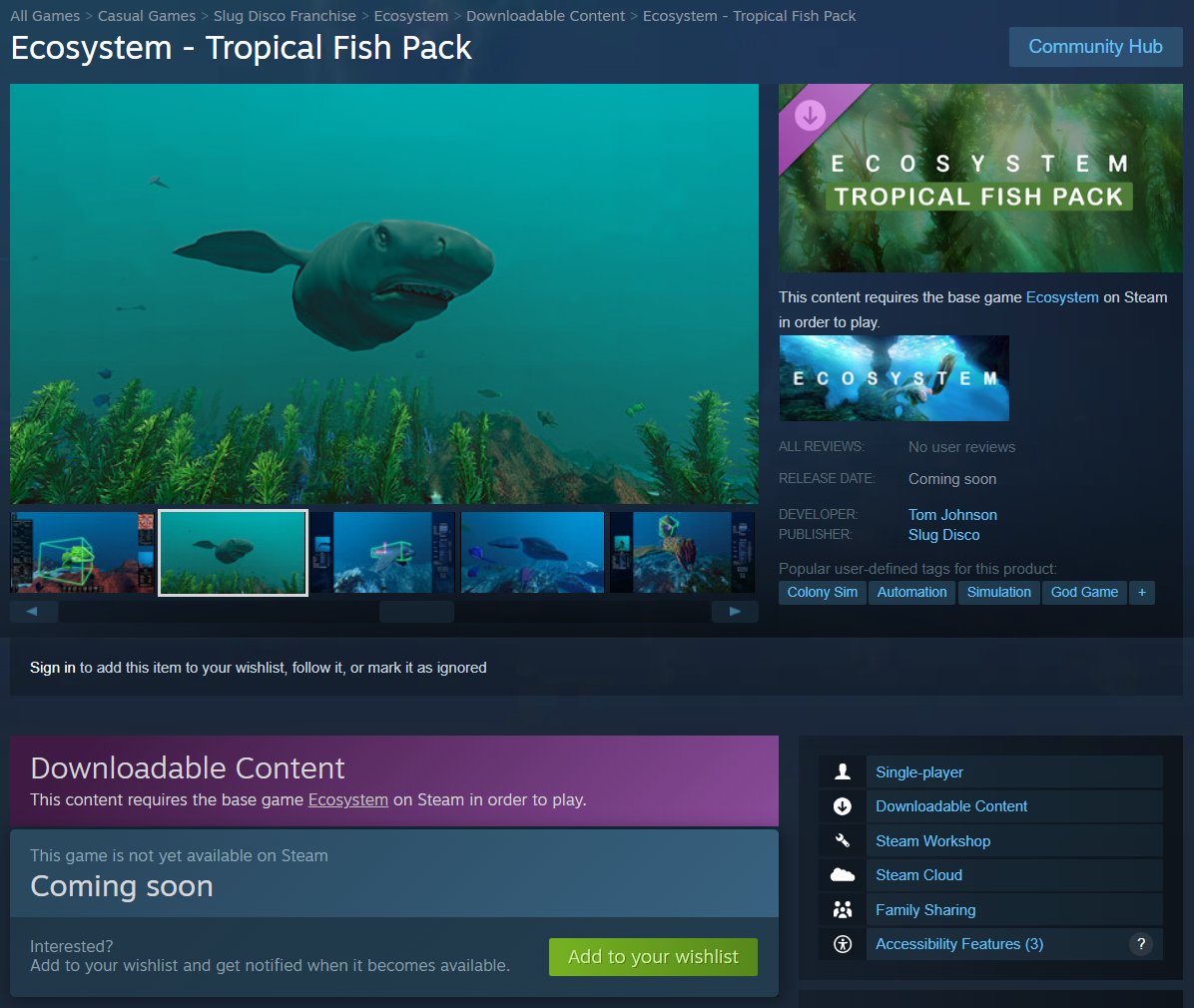1194x1008 pixels.
Task: Select the Colony Sim tag
Action: [822, 592]
